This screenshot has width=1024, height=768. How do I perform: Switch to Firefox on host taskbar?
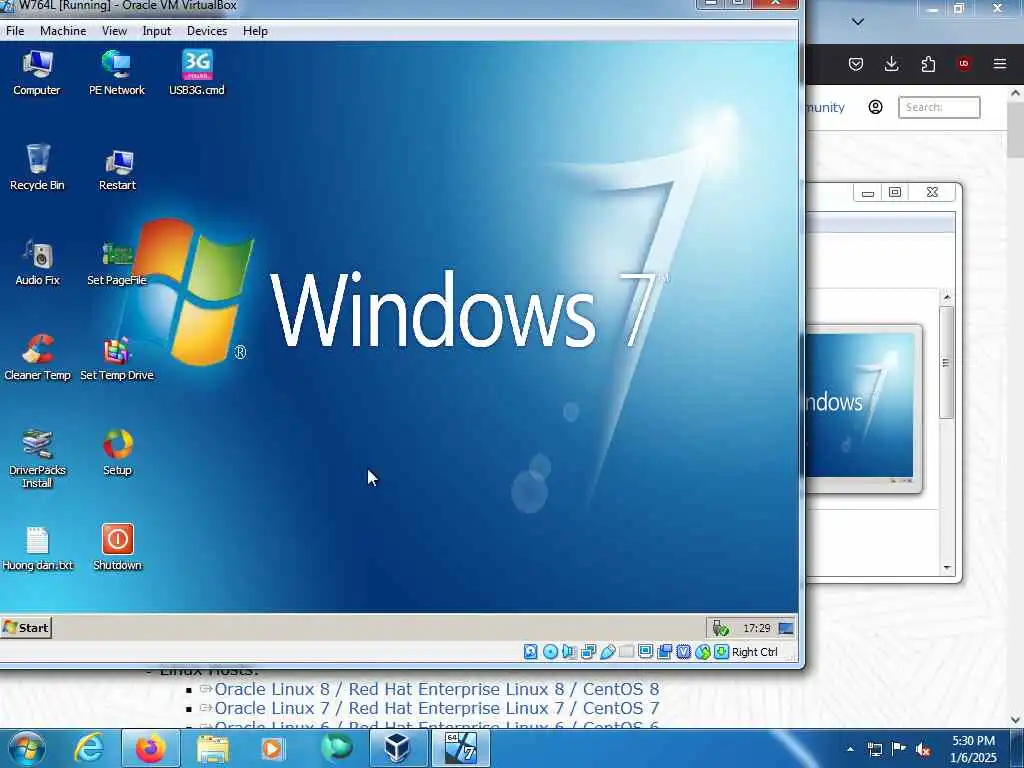point(151,748)
